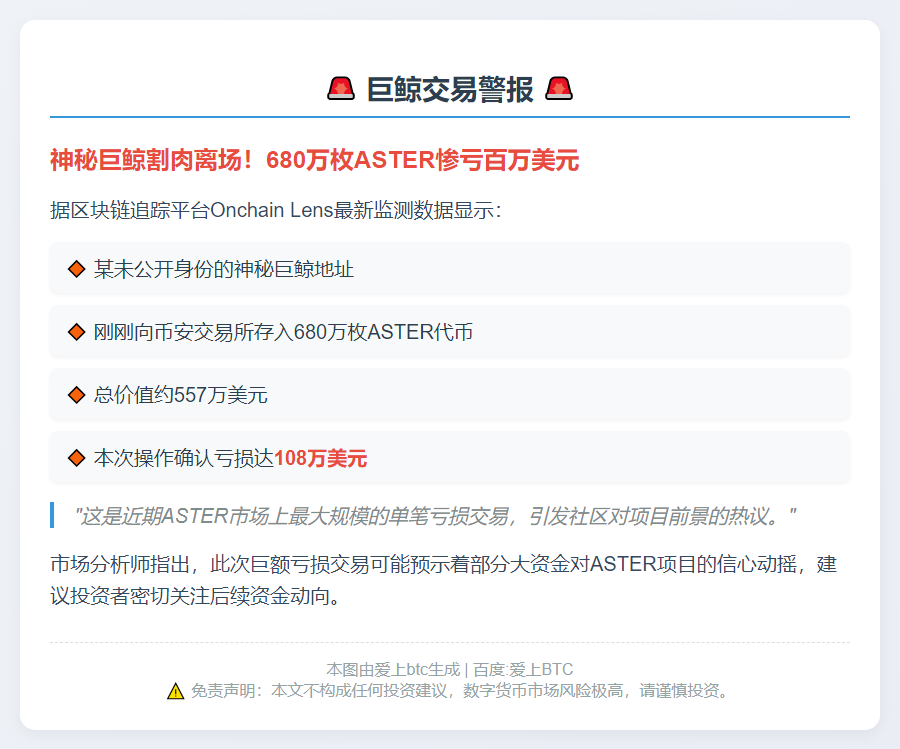Expand the 巨鲸交易警报 title section
The height and width of the screenshot is (749, 900).
450,88
